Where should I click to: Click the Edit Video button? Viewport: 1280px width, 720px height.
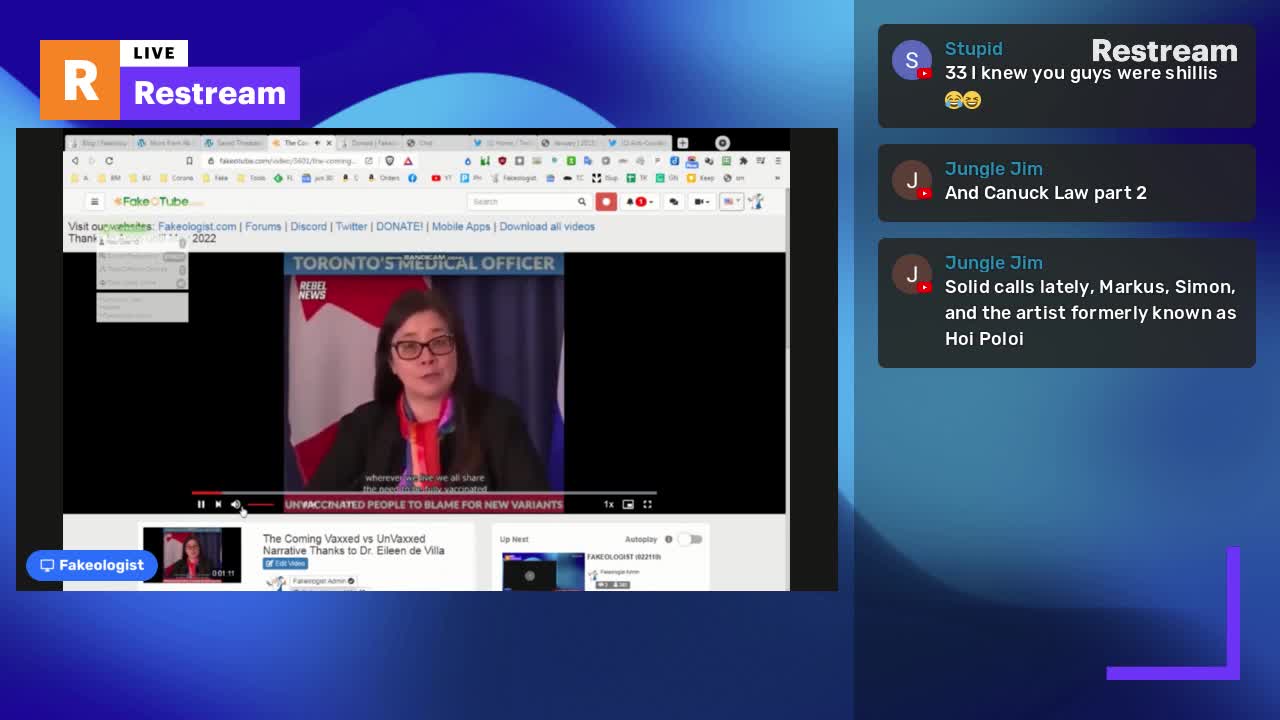click(x=285, y=564)
